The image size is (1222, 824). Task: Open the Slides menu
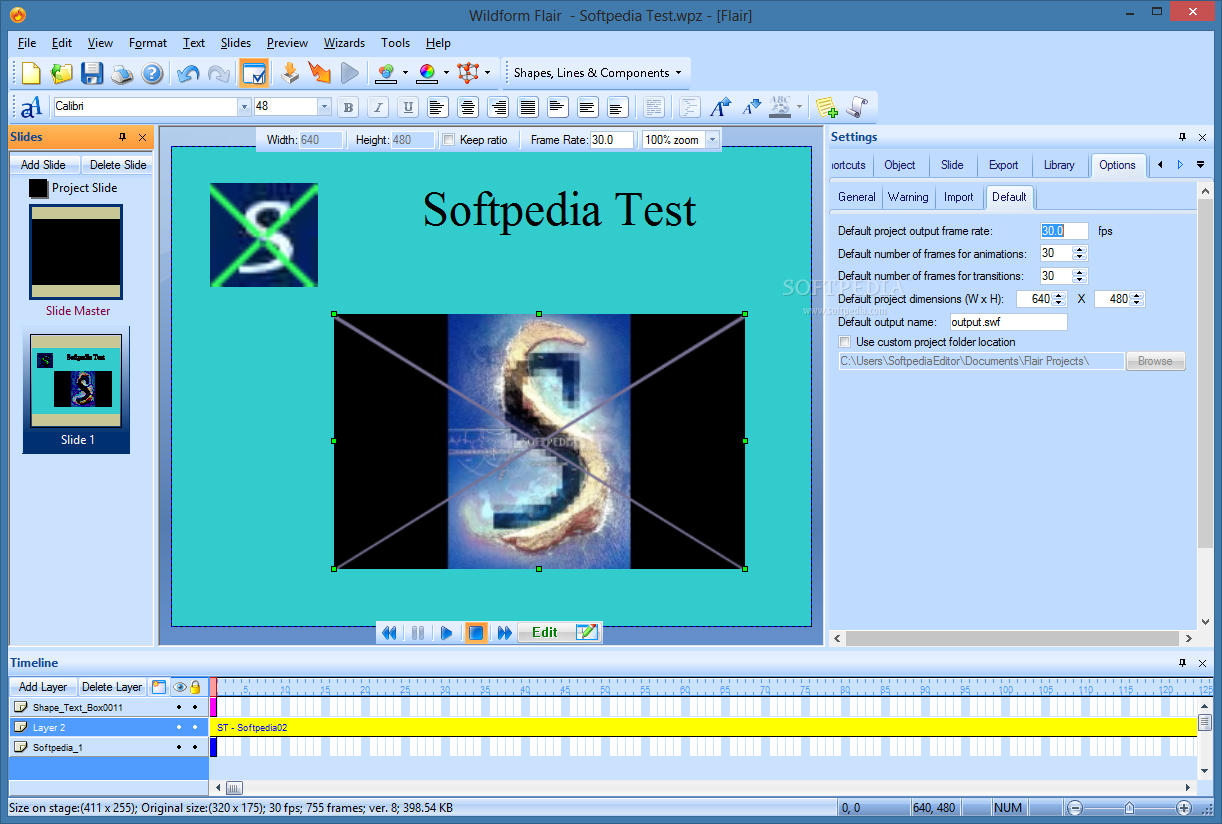point(236,43)
